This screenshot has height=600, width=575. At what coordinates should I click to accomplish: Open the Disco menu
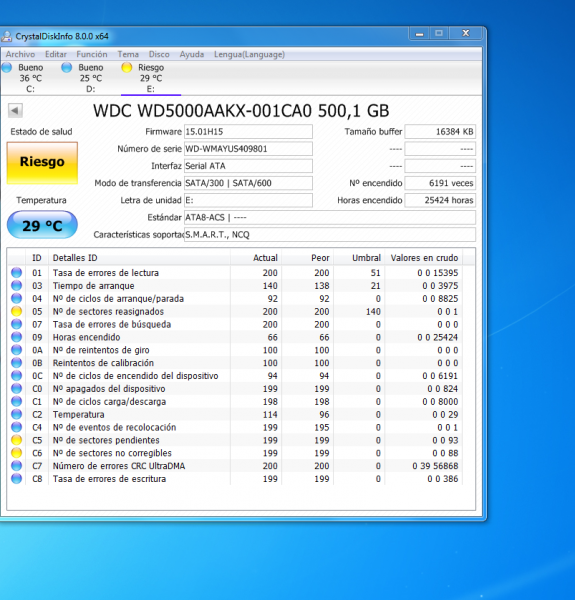click(x=159, y=54)
